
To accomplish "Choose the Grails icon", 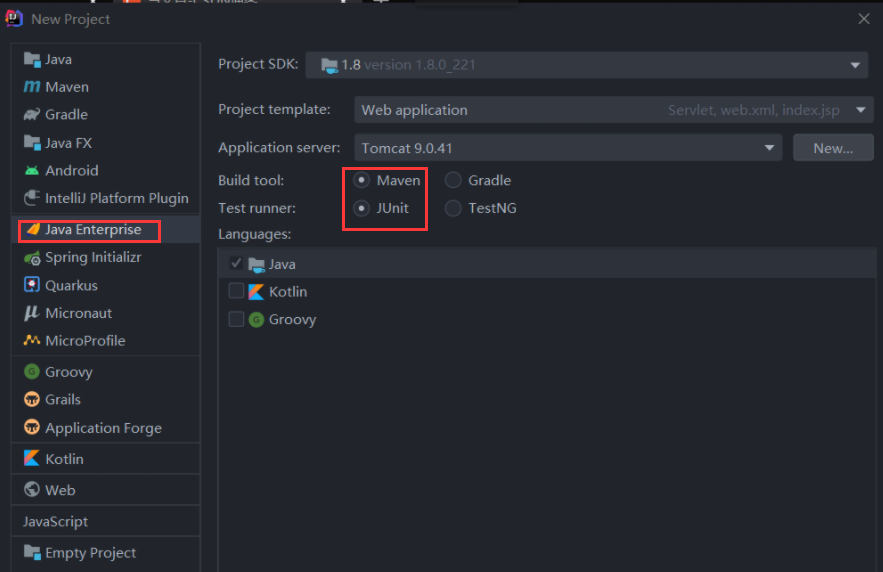I will [32, 399].
